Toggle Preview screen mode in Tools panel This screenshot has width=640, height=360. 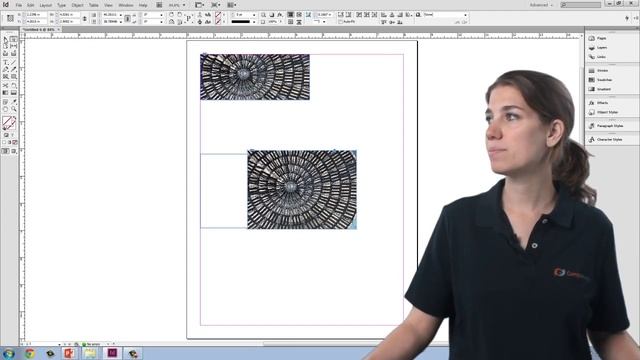tap(13, 151)
